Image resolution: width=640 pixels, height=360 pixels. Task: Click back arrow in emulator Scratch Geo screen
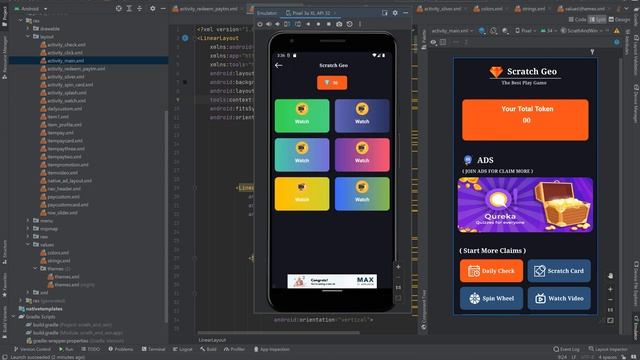(x=279, y=65)
